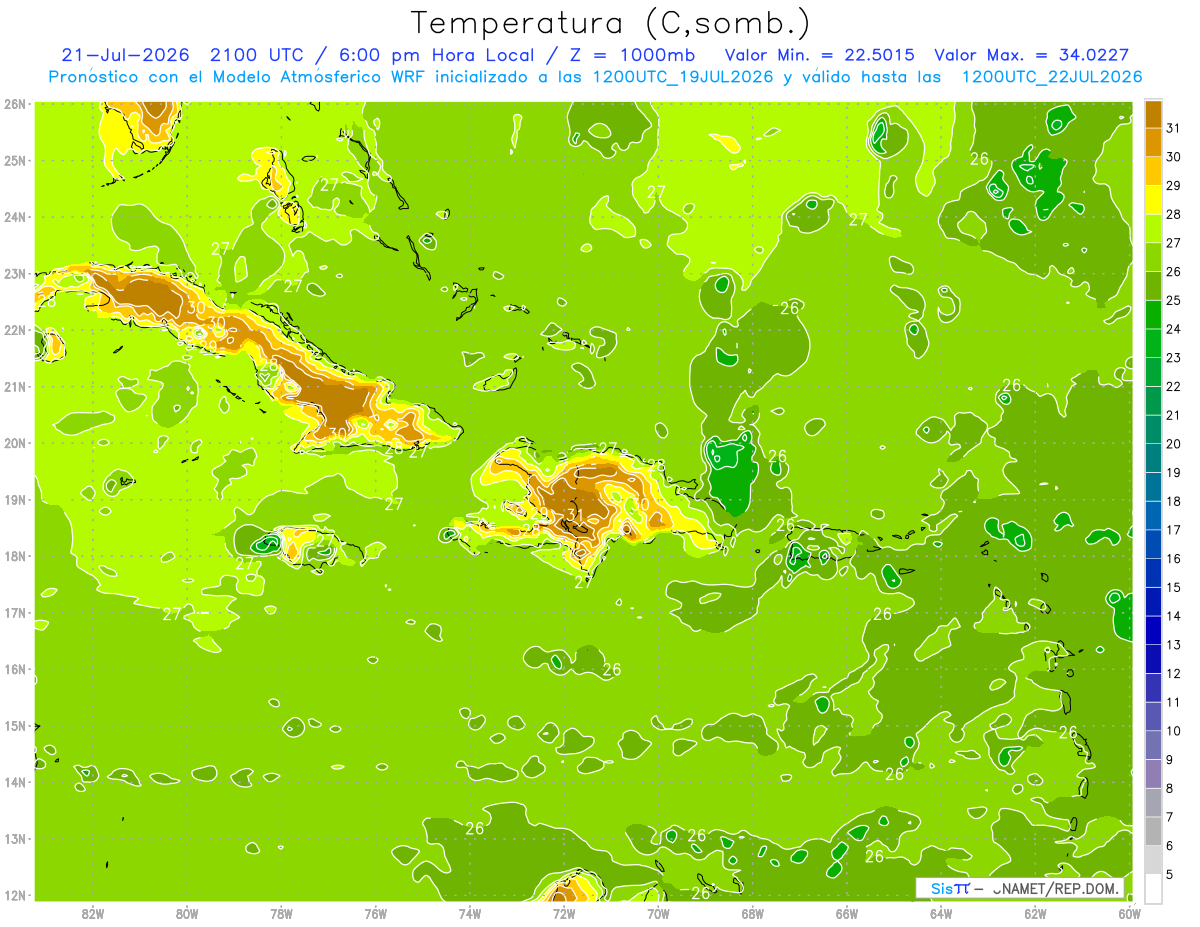
Task: Click the dark green cool patch east of Hispaniola
Action: pos(731,475)
